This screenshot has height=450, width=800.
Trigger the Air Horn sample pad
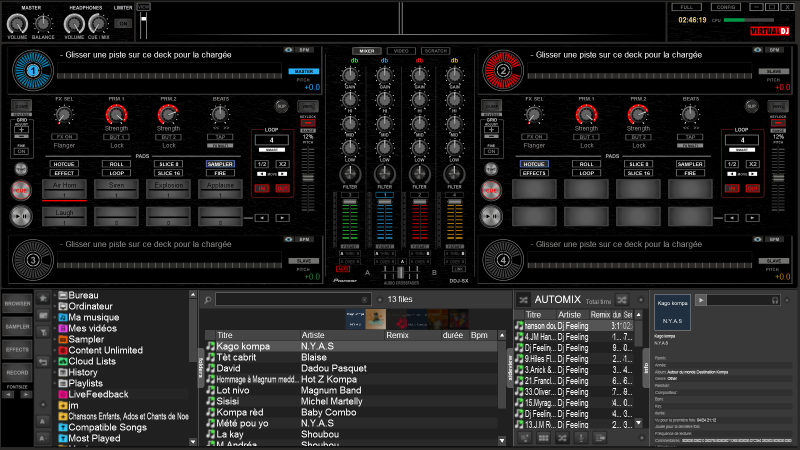64,189
